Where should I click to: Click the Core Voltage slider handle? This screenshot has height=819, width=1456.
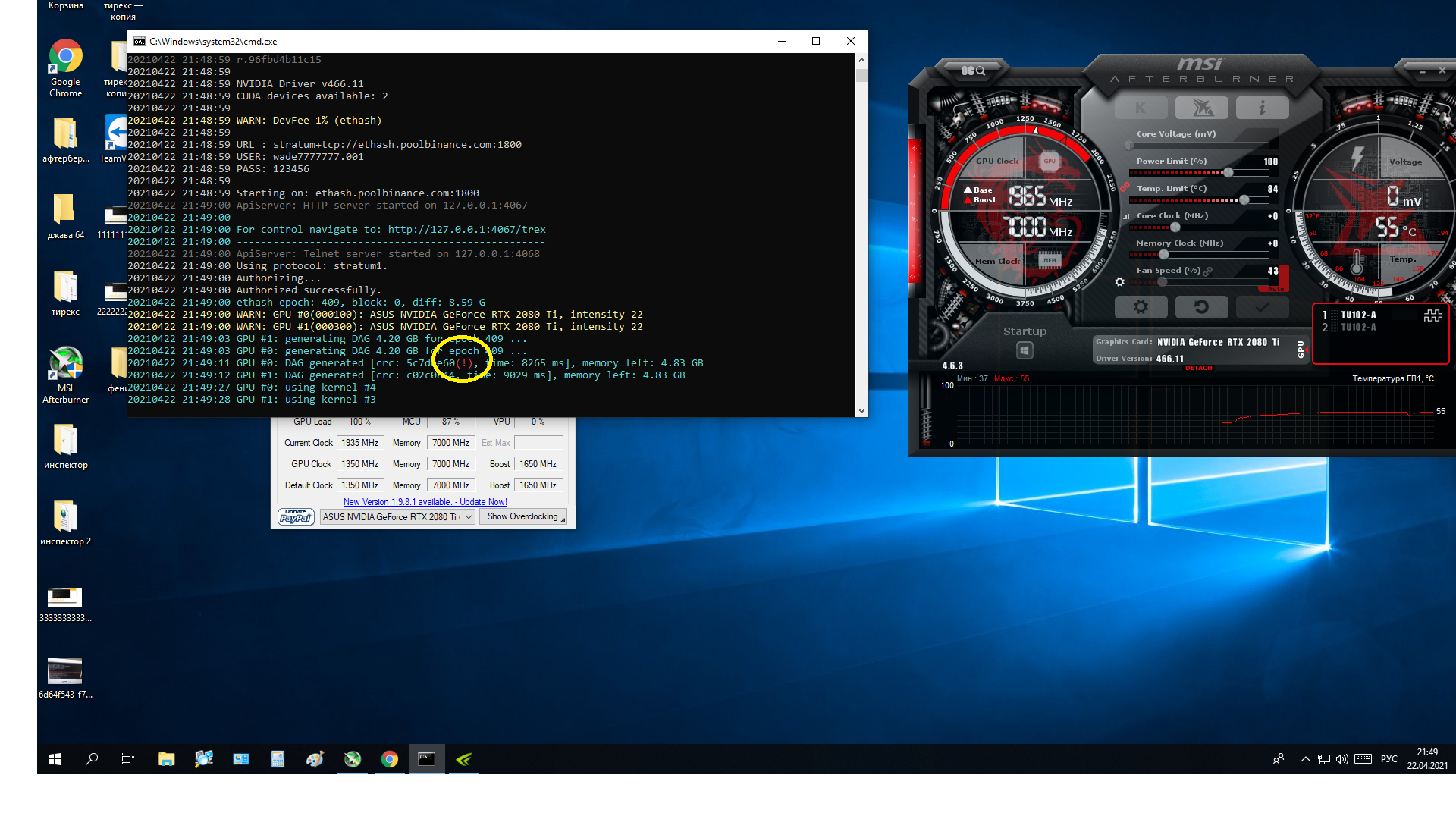click(1129, 146)
